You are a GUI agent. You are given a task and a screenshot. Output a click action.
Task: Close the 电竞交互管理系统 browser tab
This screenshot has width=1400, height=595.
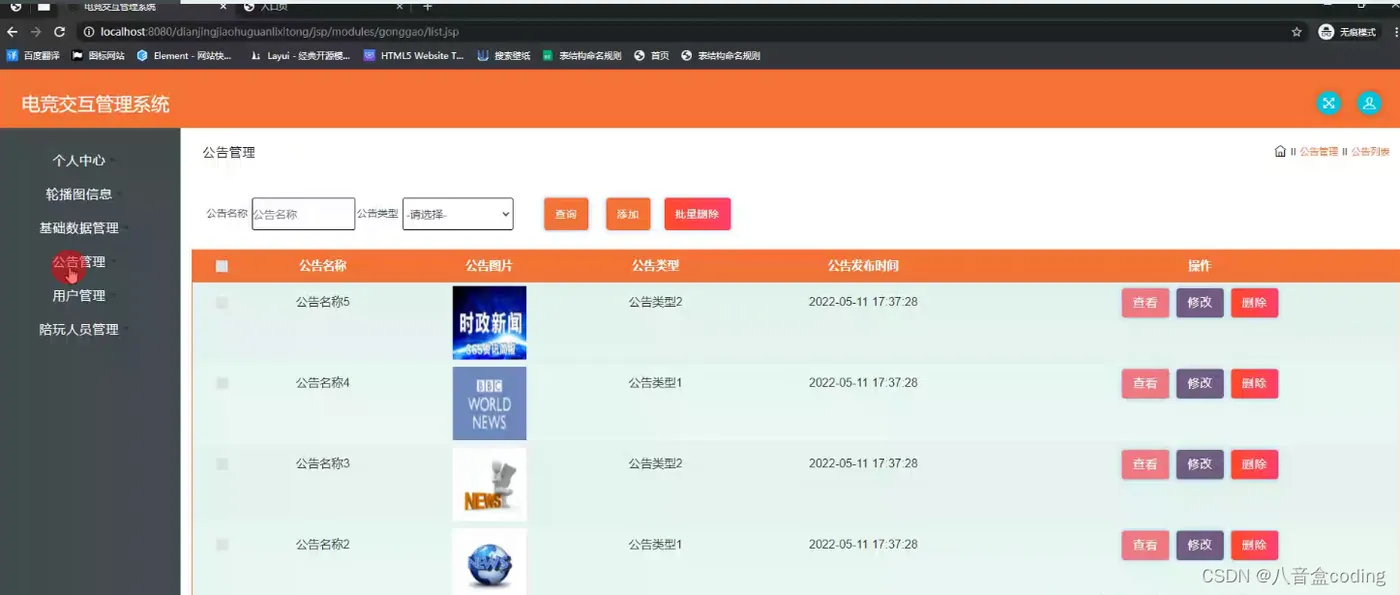point(221,6)
